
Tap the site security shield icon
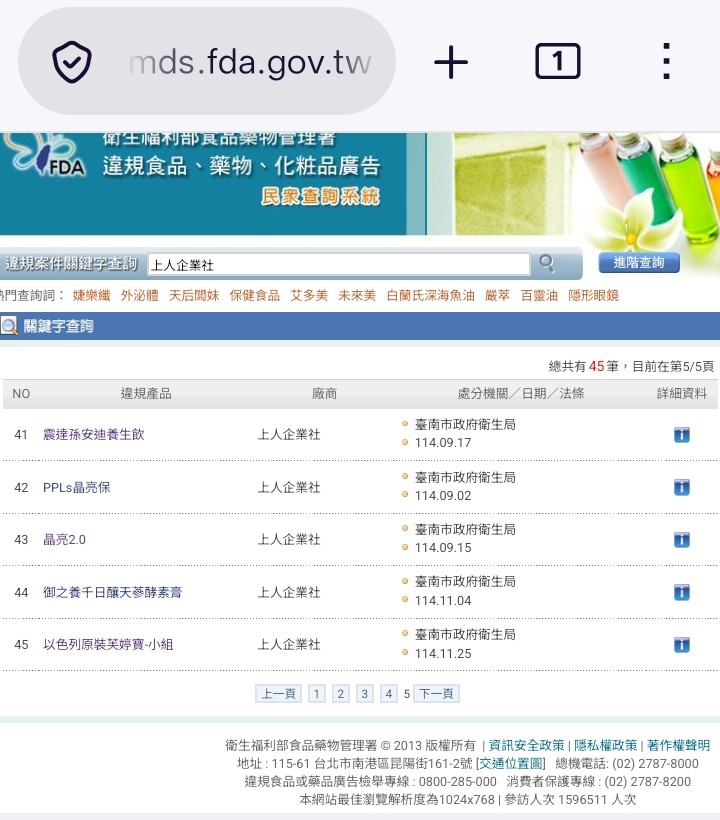point(72,62)
